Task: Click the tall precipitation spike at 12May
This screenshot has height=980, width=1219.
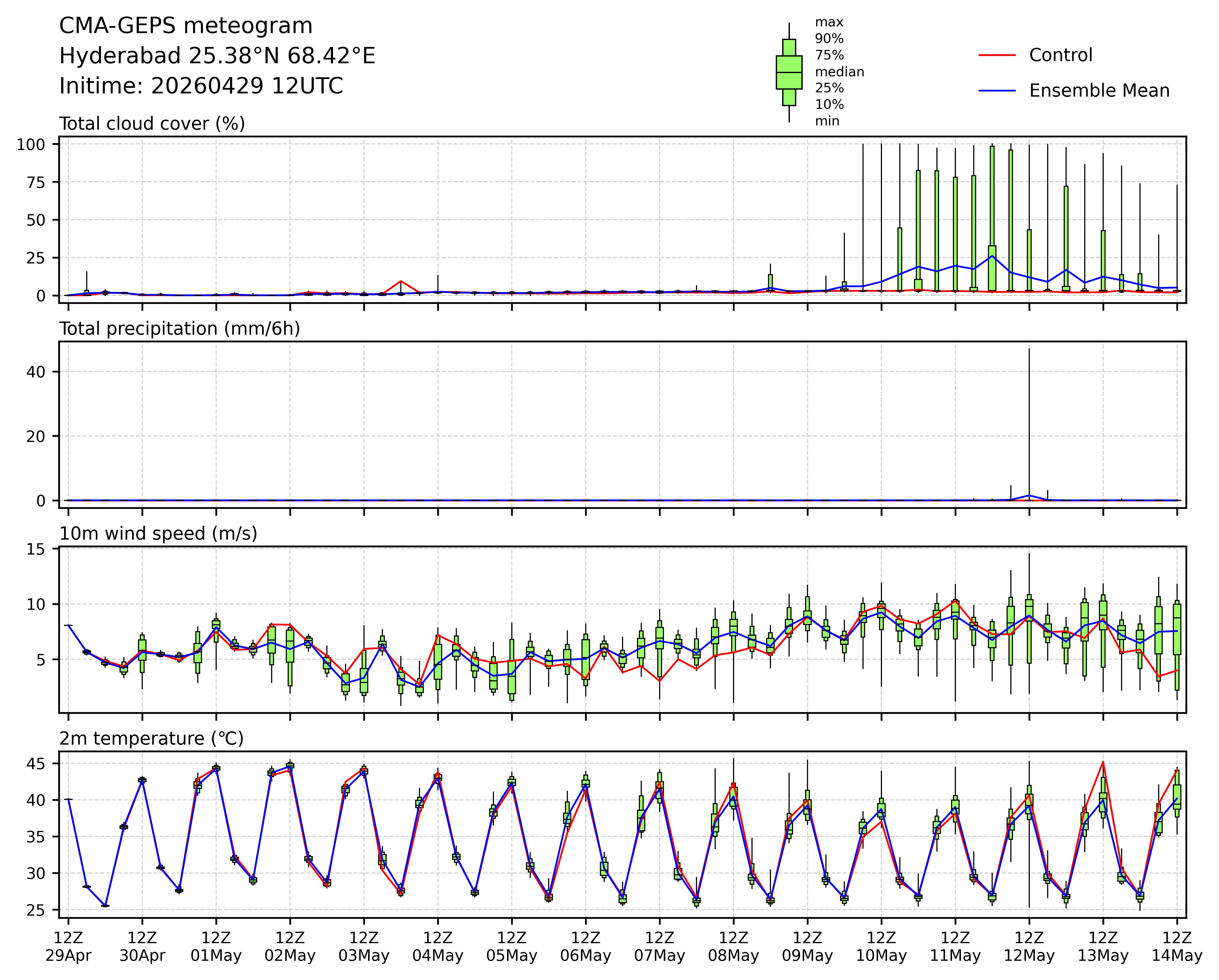Action: 1029,418
